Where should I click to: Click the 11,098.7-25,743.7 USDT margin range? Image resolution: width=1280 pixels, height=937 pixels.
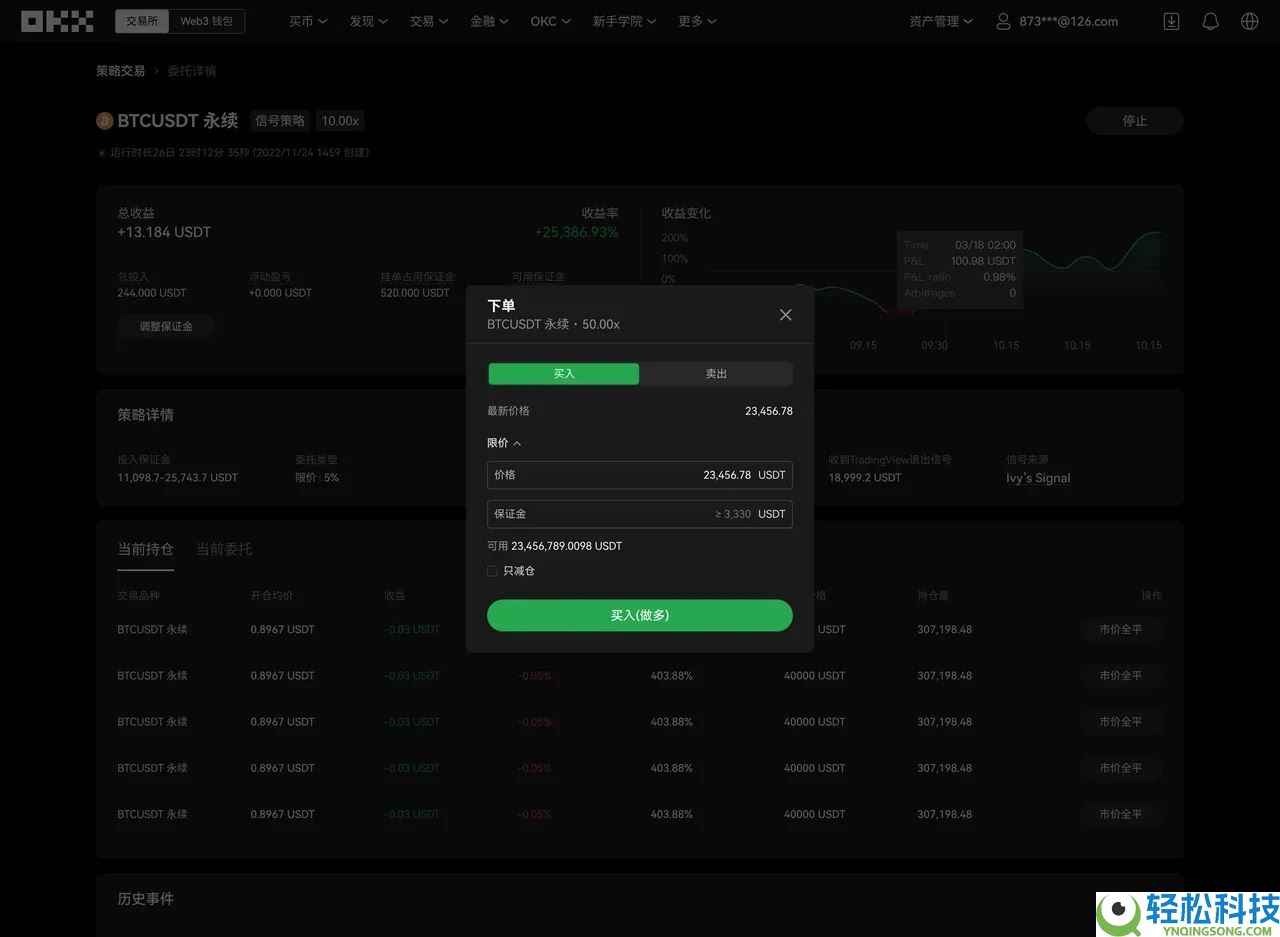point(177,478)
